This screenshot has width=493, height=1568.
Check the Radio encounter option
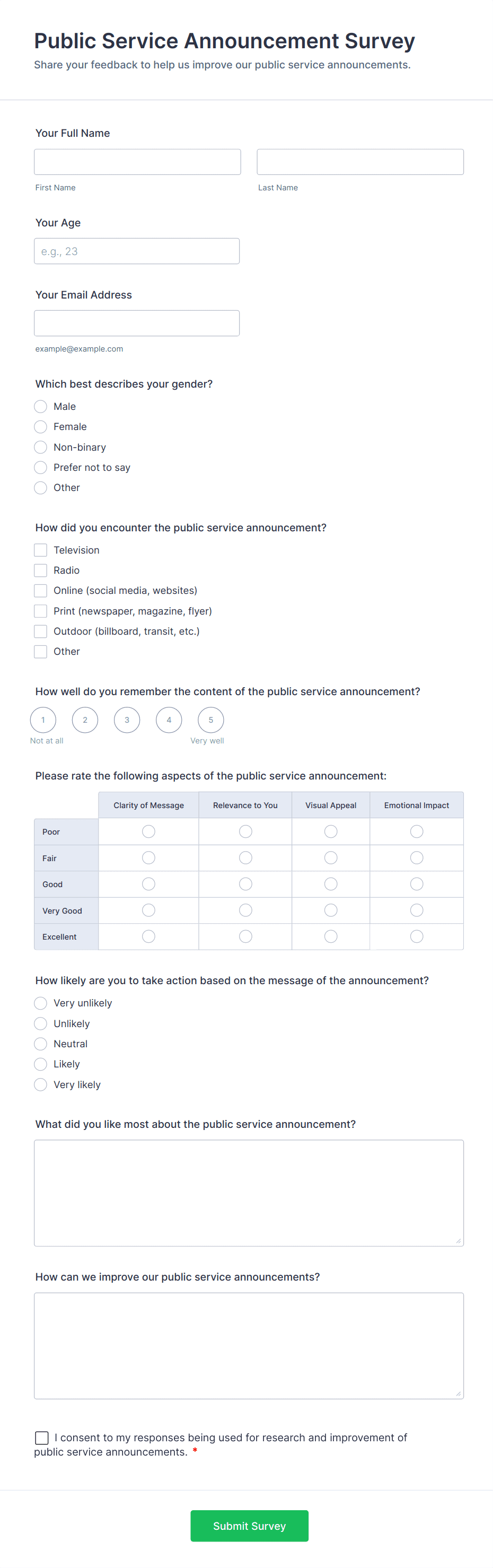[x=40, y=571]
